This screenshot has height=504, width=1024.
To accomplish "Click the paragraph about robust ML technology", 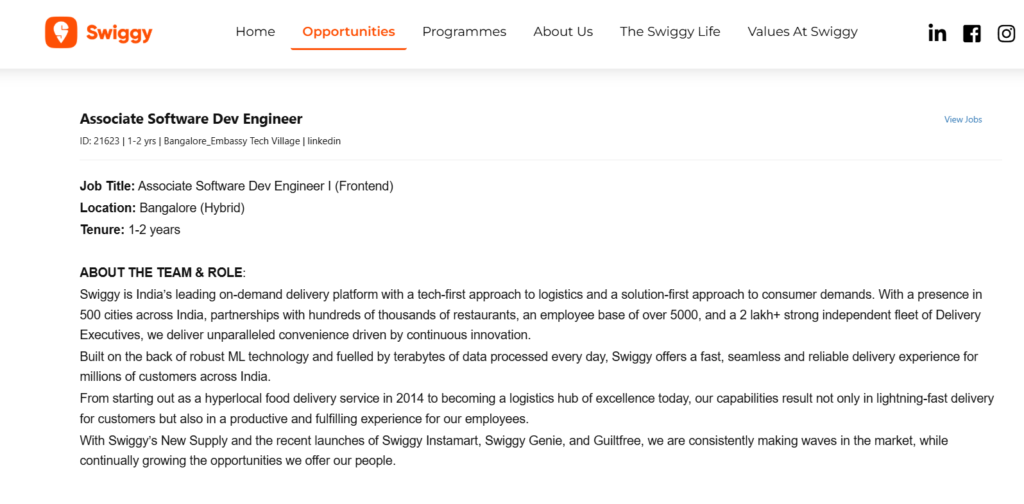I will pos(529,367).
